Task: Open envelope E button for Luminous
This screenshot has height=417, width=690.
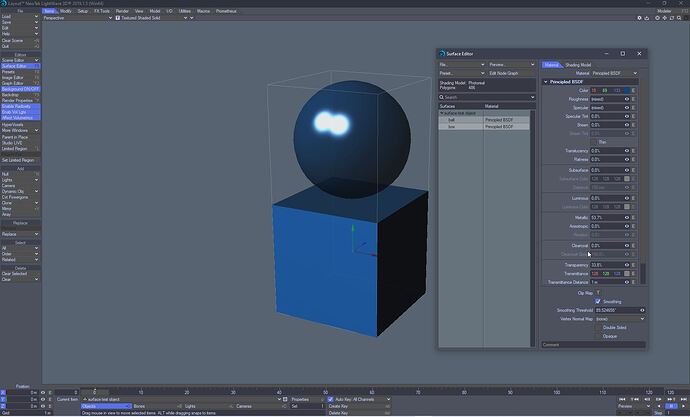Action: point(634,198)
